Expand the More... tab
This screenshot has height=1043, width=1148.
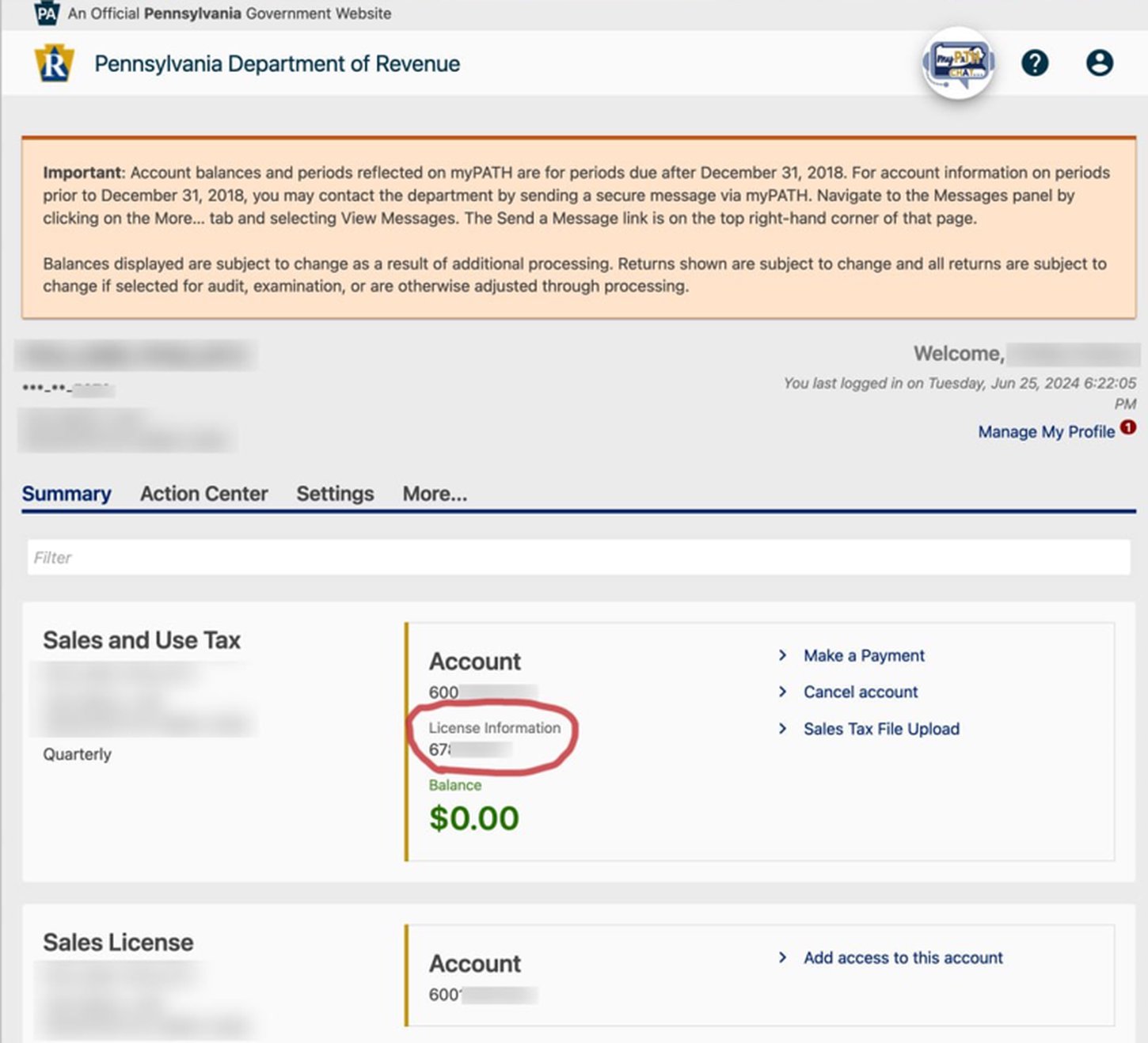(x=435, y=494)
